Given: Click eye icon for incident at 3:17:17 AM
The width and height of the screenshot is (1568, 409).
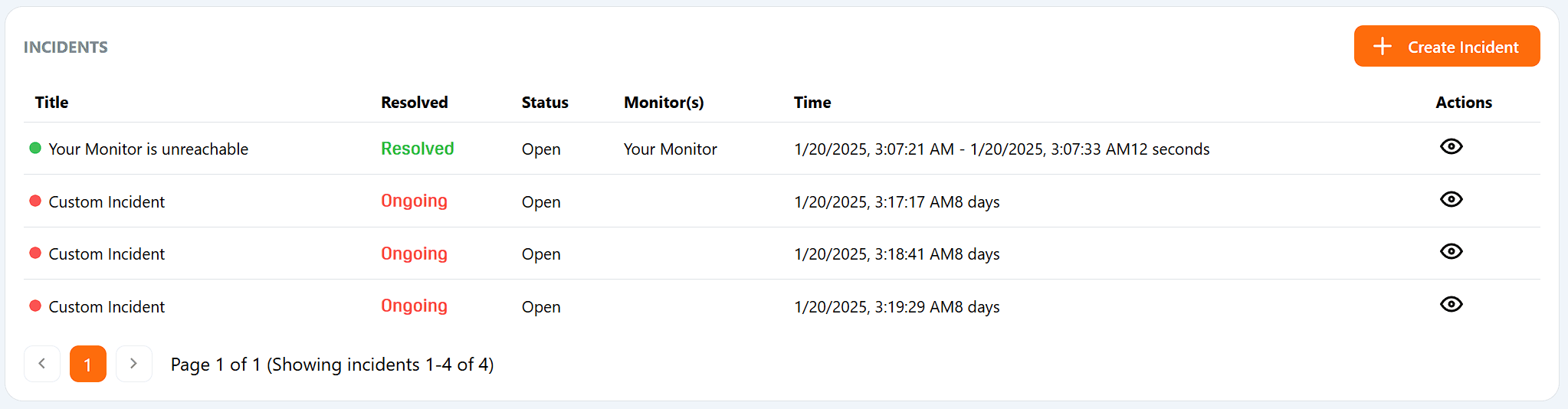Looking at the screenshot, I should [x=1451, y=199].
